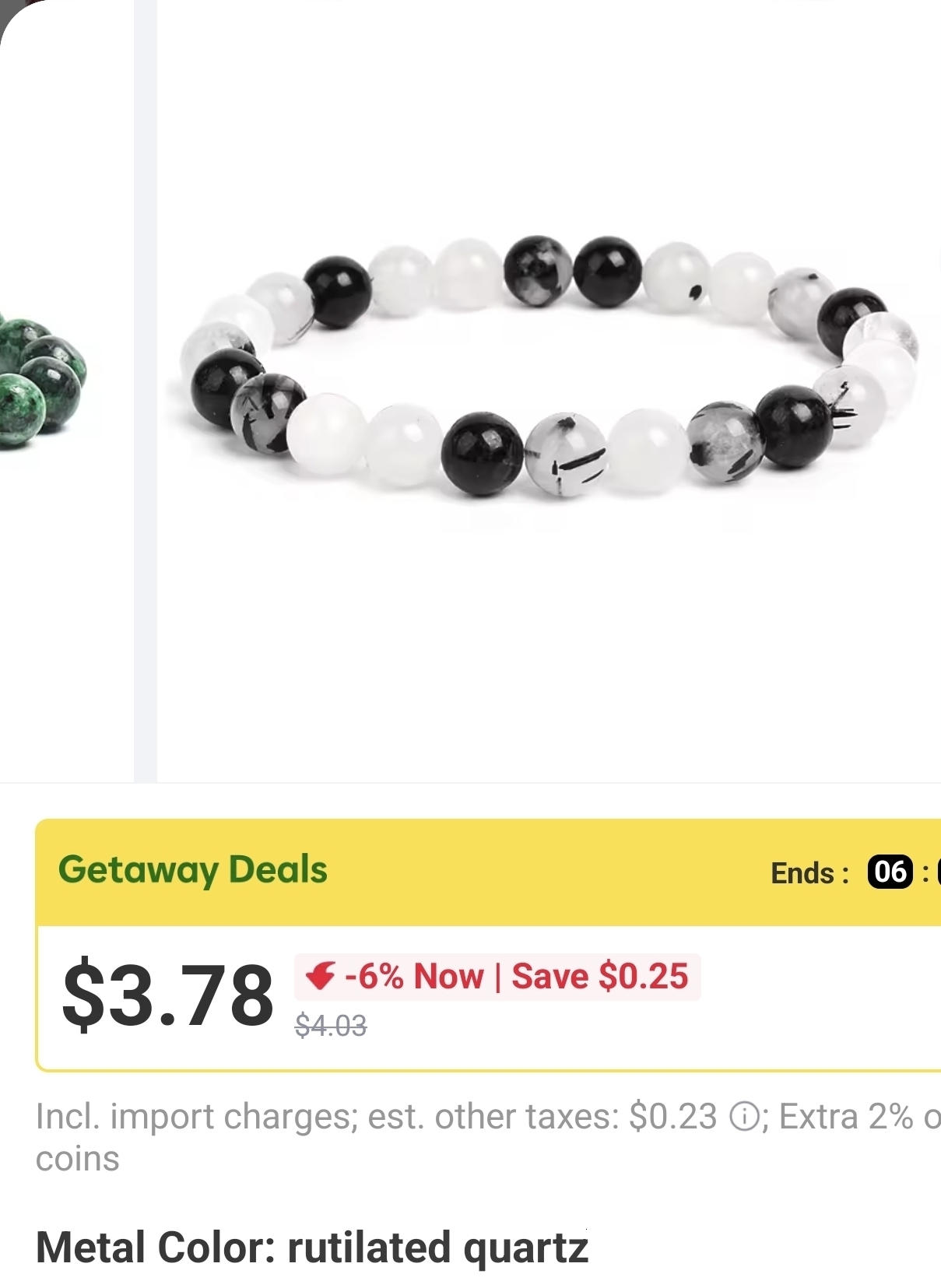
Task: Tap the info icon beside $0.23 taxes
Action: click(x=744, y=1118)
